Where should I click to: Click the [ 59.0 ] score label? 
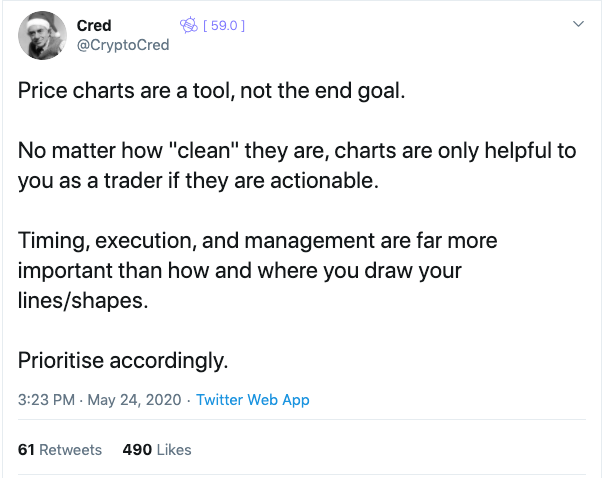tap(224, 25)
